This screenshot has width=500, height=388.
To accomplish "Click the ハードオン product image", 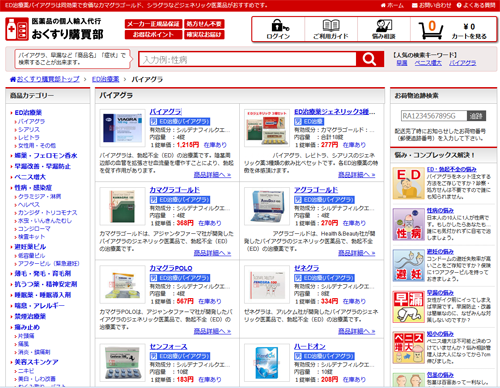I will [267, 363].
